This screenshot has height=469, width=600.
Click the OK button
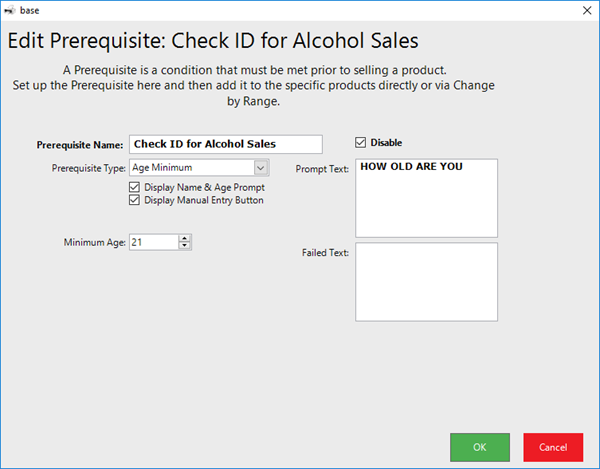coord(480,447)
